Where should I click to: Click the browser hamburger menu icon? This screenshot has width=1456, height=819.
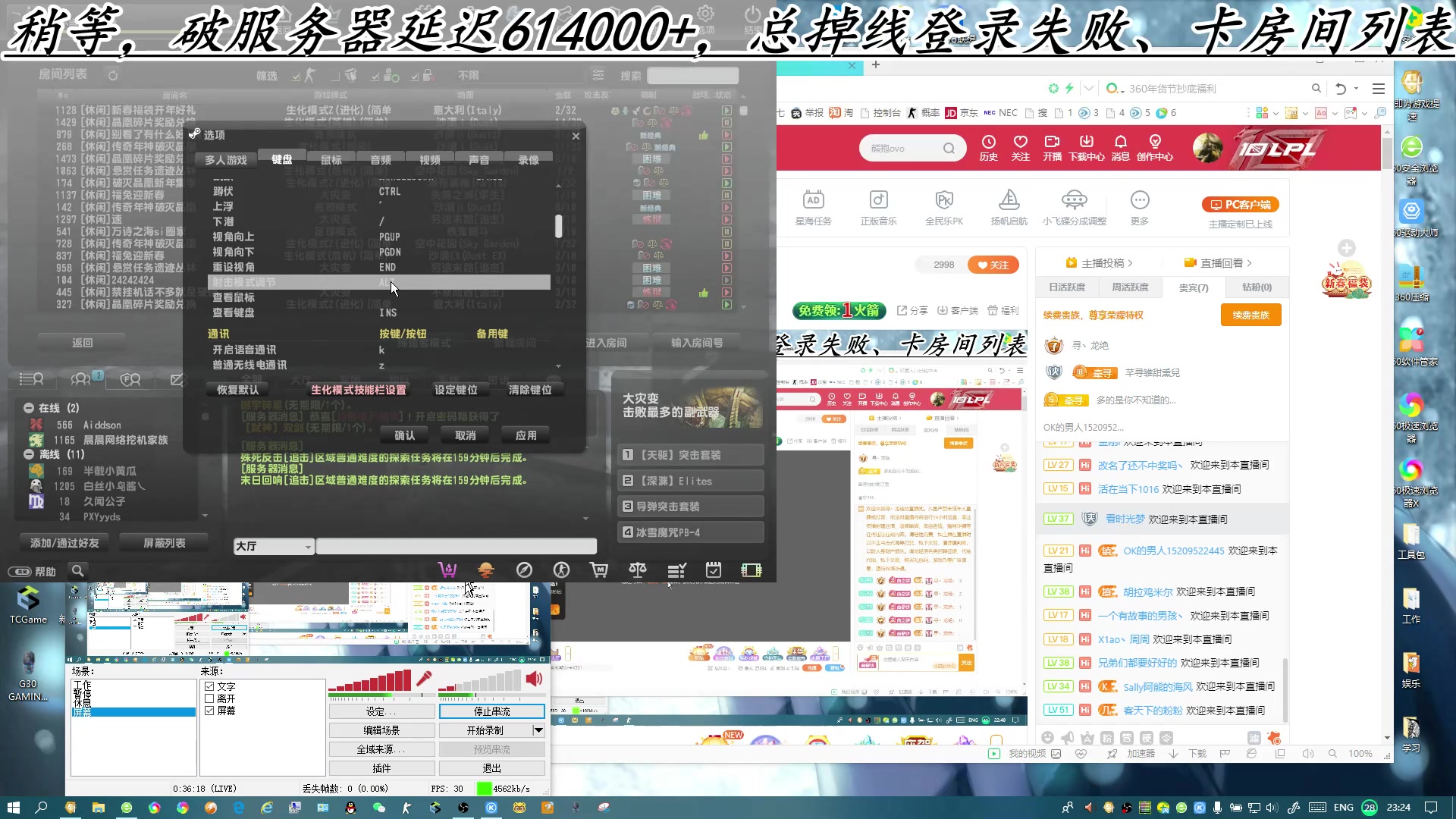[1379, 89]
